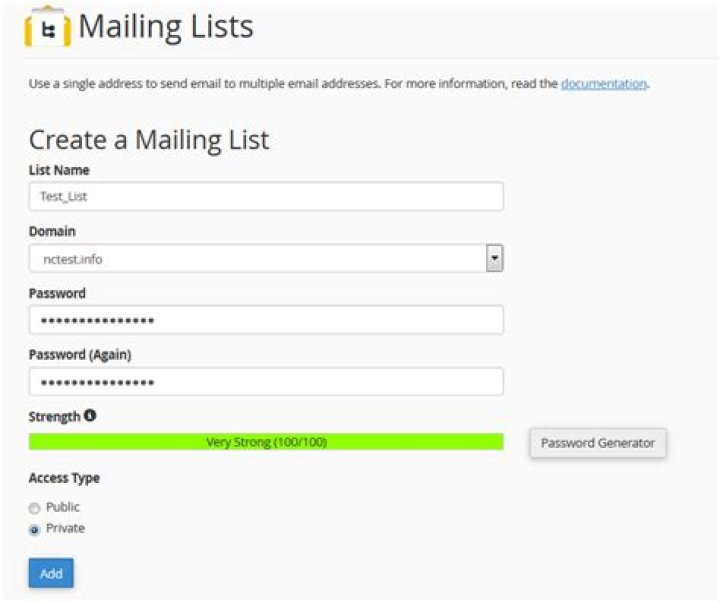Click the Strength info icon
Image resolution: width=720 pixels, height=603 pixels.
click(x=90, y=416)
